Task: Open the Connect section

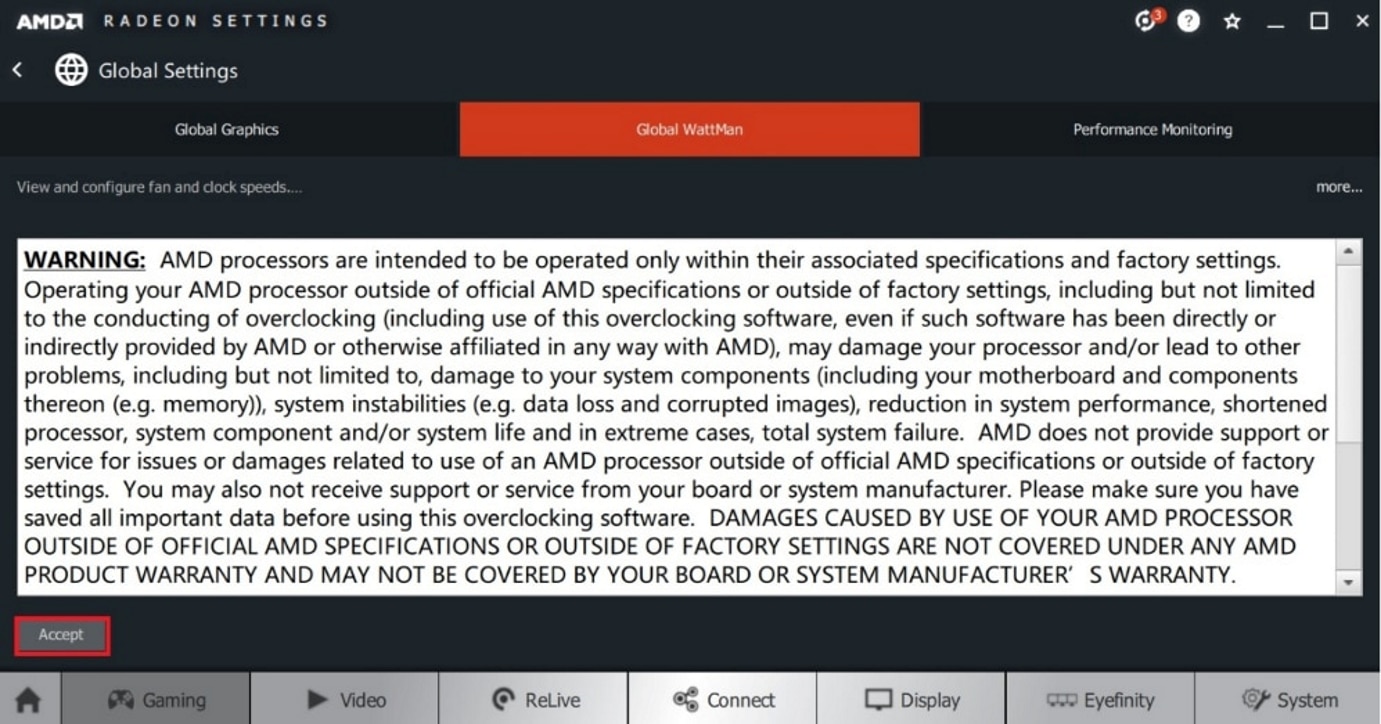Action: point(722,699)
